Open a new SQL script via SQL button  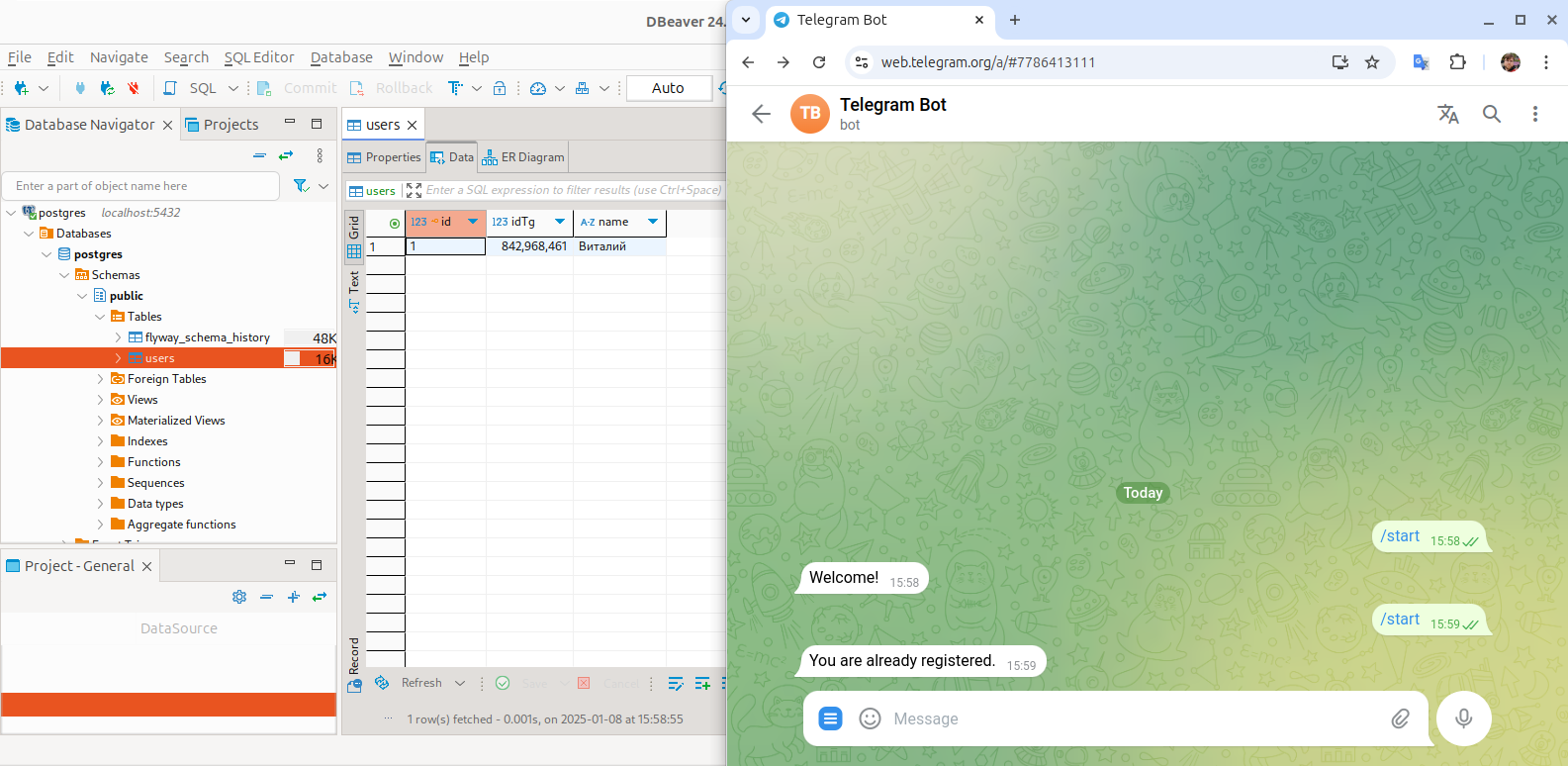click(192, 88)
